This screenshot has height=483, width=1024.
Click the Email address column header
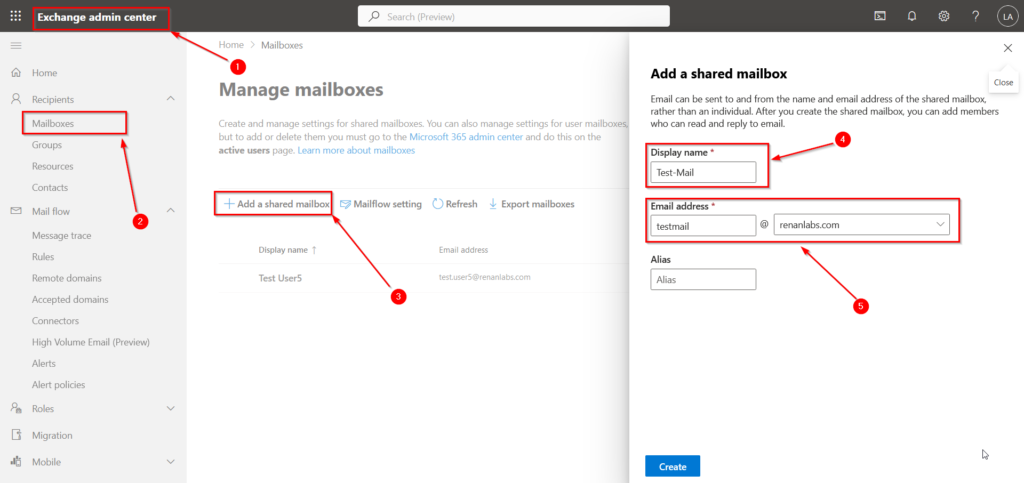(x=464, y=250)
